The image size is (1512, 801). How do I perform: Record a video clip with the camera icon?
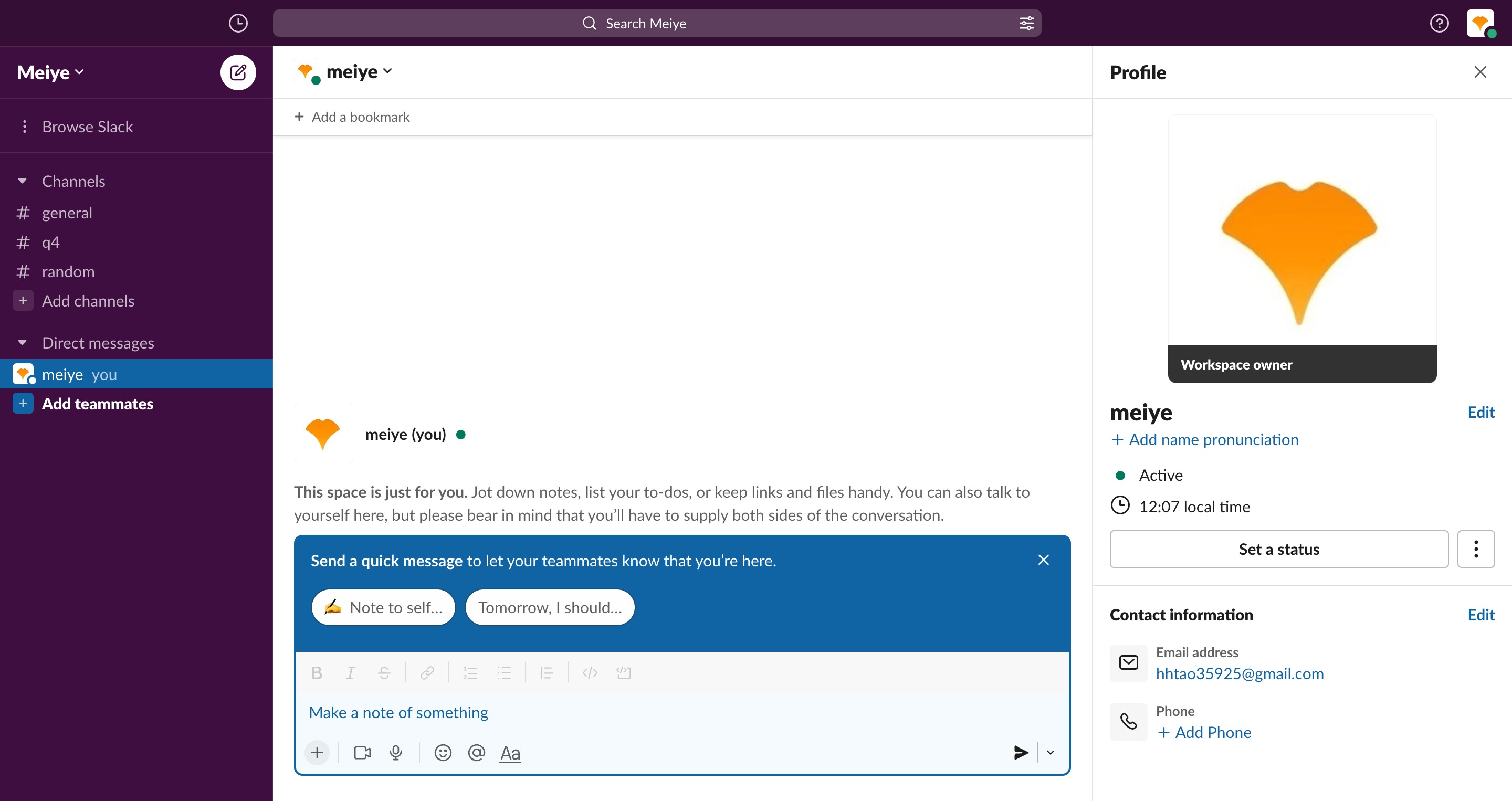(x=362, y=752)
